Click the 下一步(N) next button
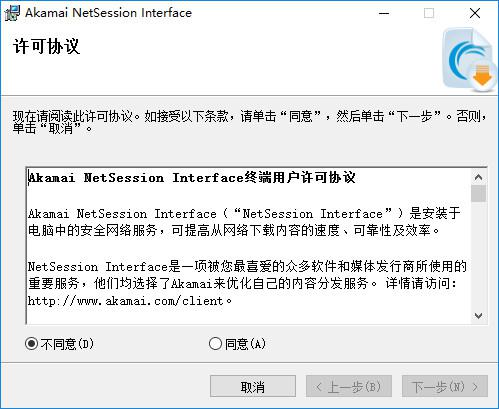 pos(445,387)
